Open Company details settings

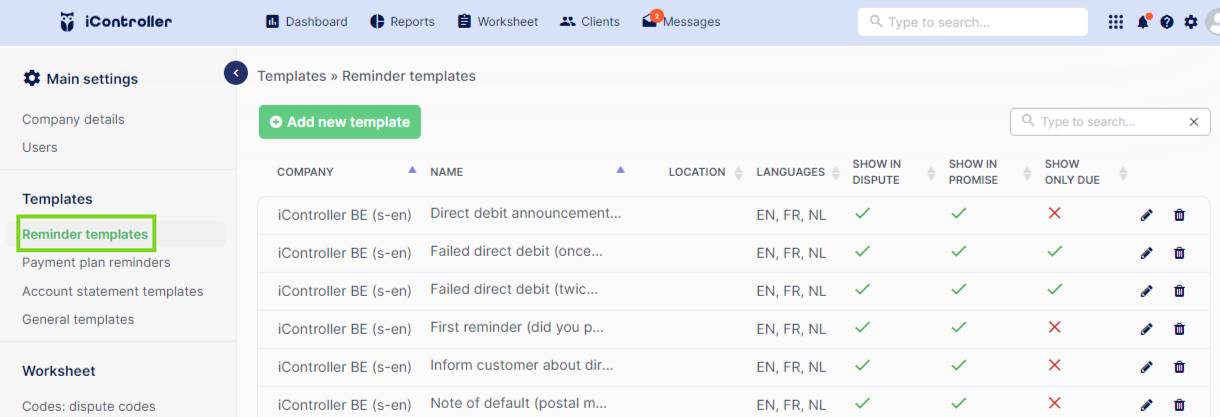(73, 119)
